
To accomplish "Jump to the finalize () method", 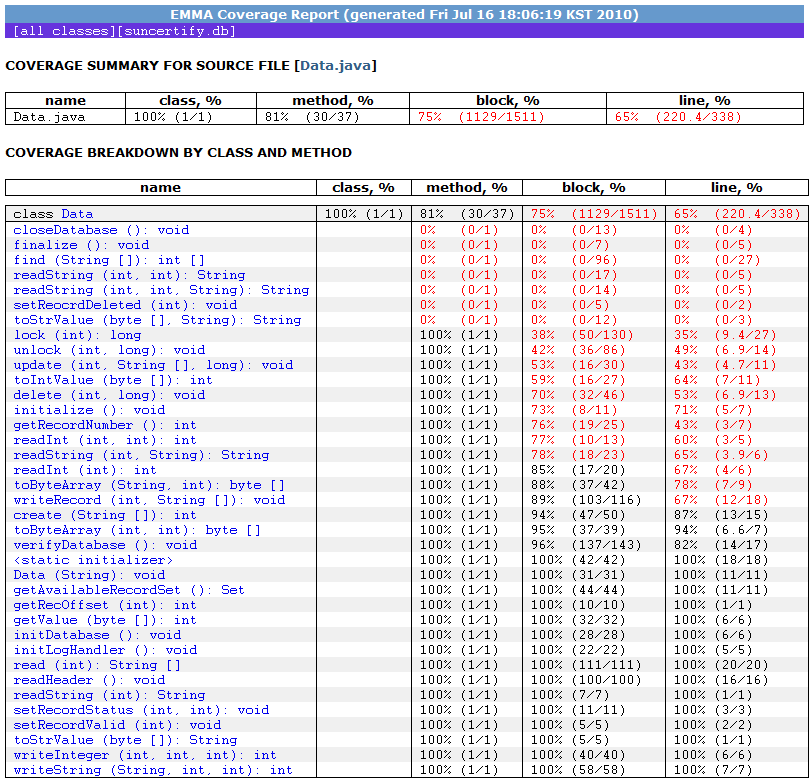I will 80,245.
